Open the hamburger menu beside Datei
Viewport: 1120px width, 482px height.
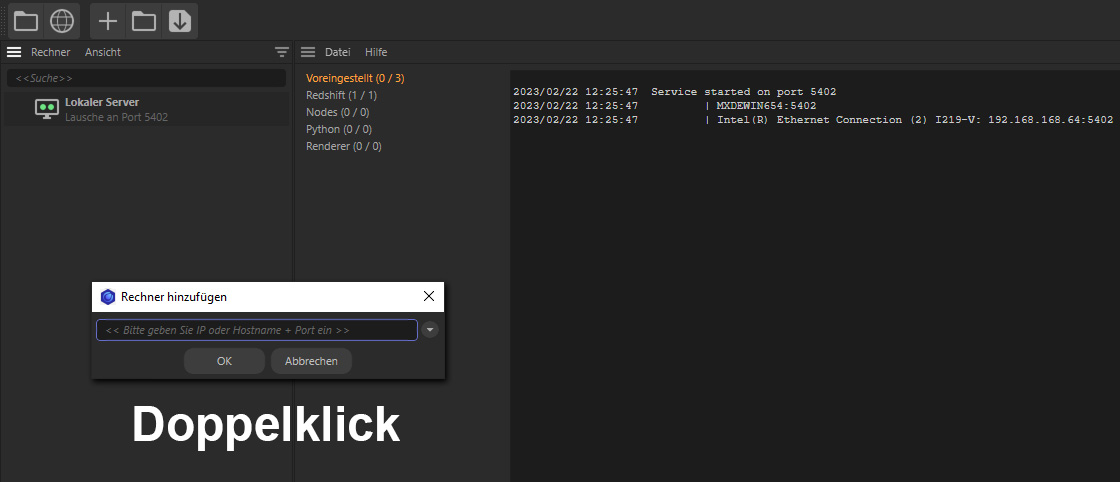tap(308, 52)
